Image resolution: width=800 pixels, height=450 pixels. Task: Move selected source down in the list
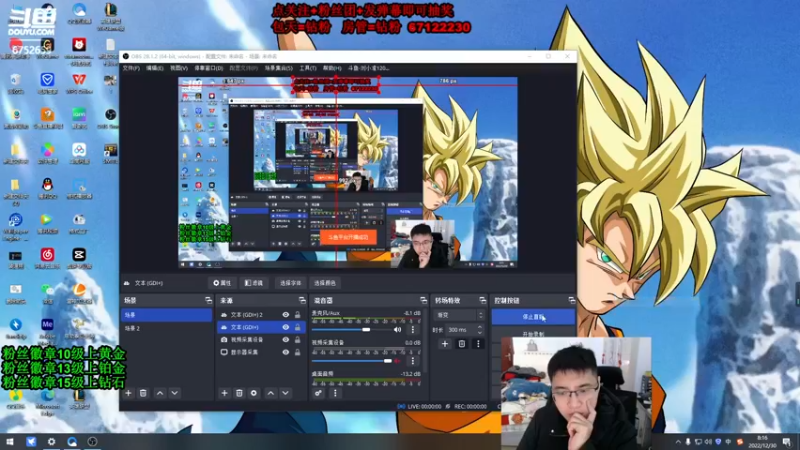tap(285, 393)
